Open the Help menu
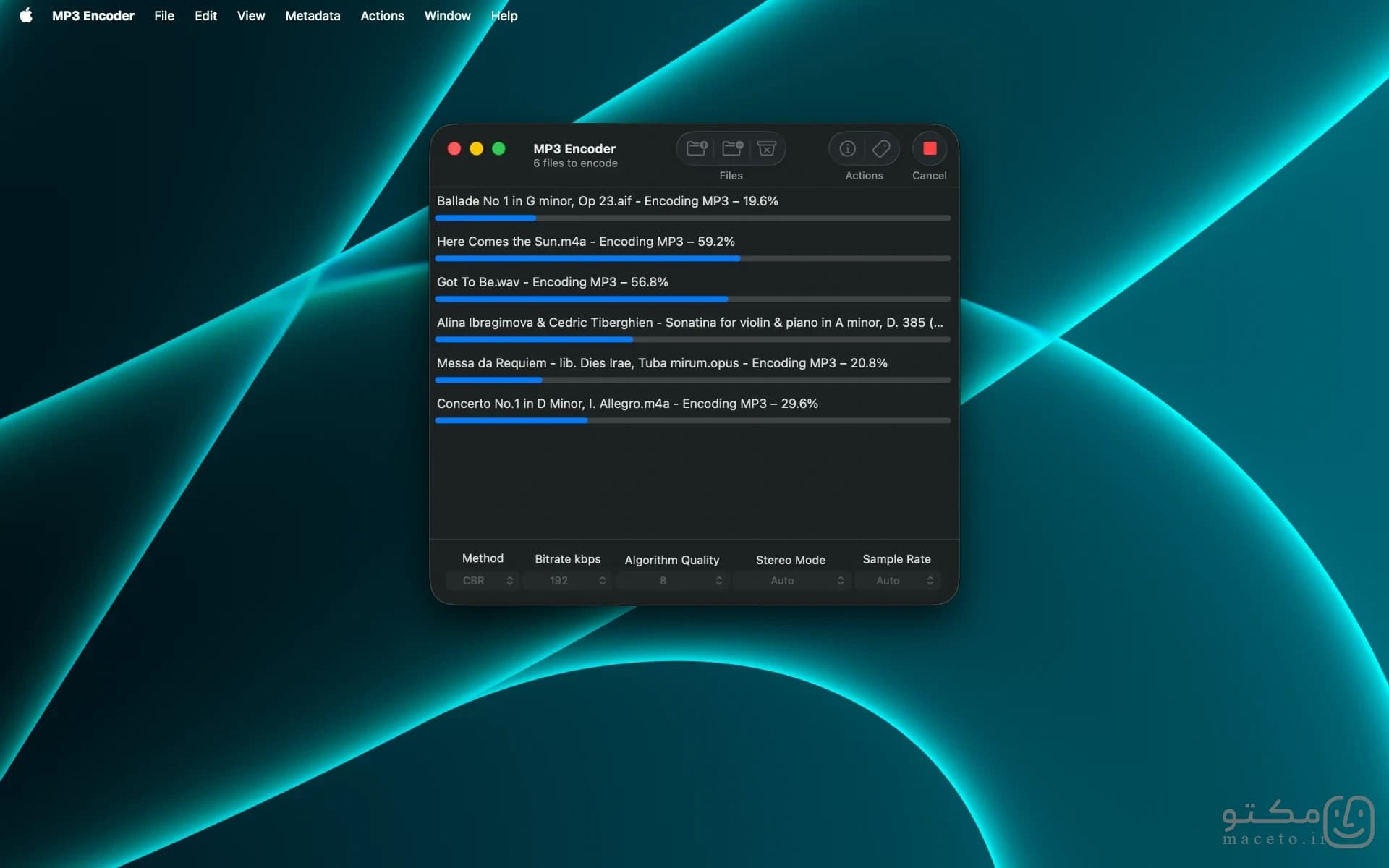This screenshot has width=1389, height=868. tap(504, 15)
